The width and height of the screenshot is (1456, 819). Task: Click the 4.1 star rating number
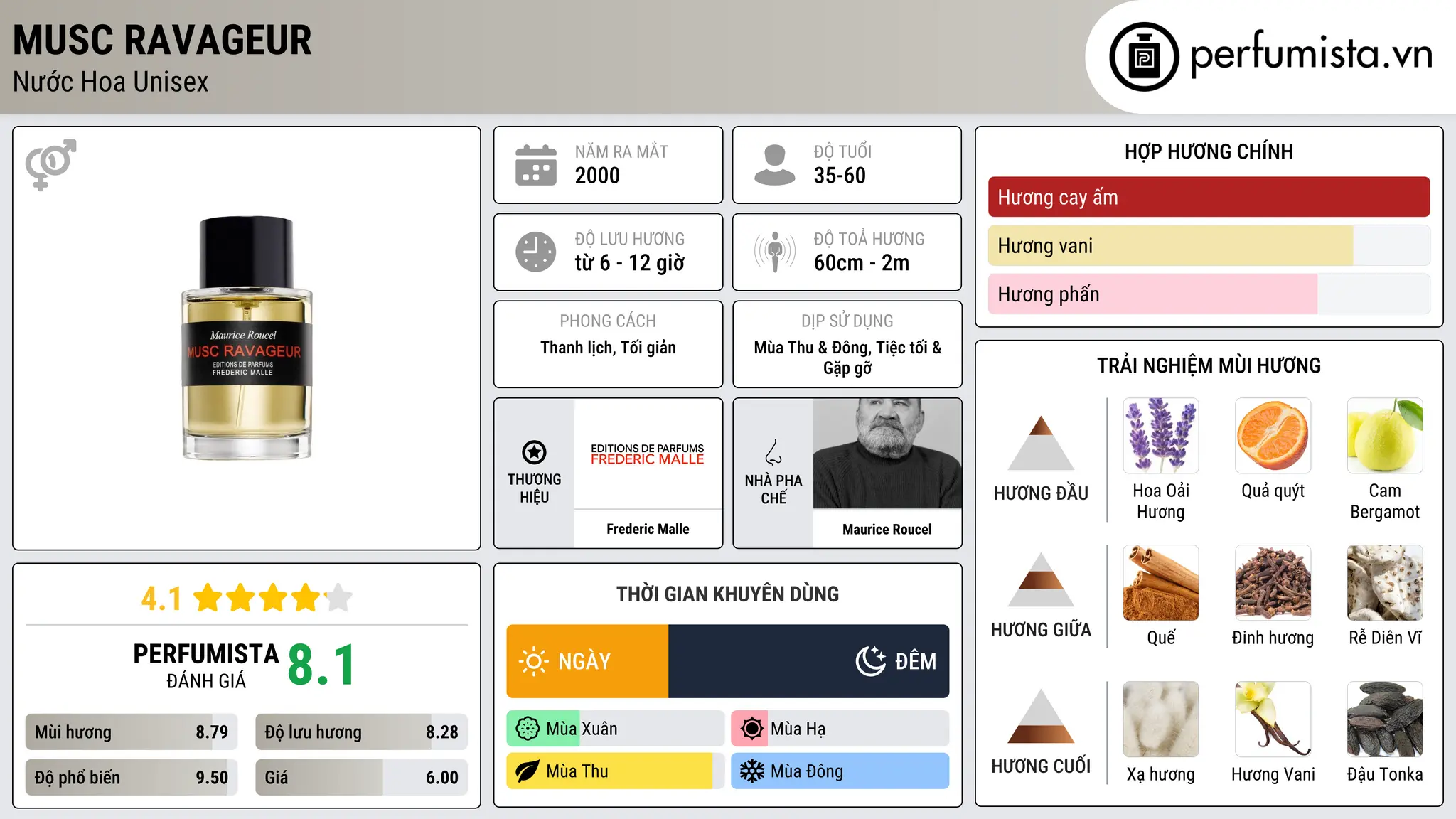click(161, 599)
